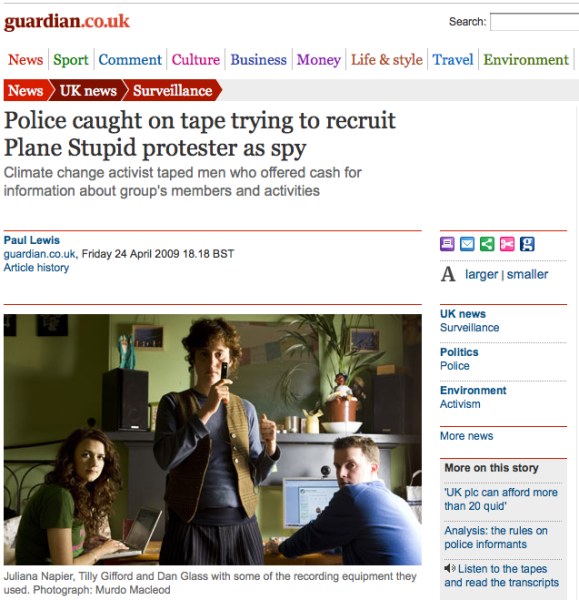
Task: Click the large letter A text size icon
Action: [448, 274]
